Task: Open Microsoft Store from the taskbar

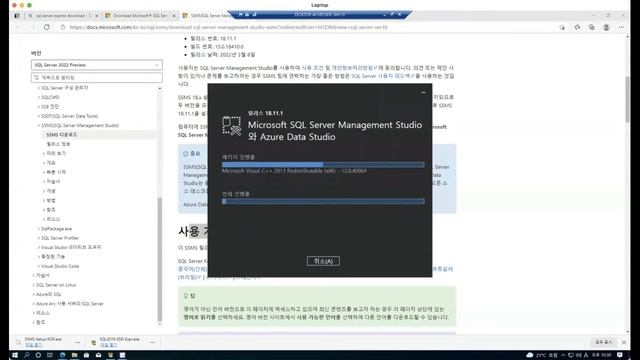Action: (86, 355)
